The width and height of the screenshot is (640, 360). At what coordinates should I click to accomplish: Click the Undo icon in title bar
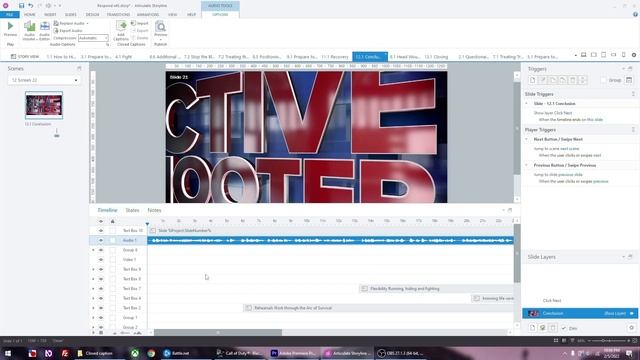pos(31,6)
